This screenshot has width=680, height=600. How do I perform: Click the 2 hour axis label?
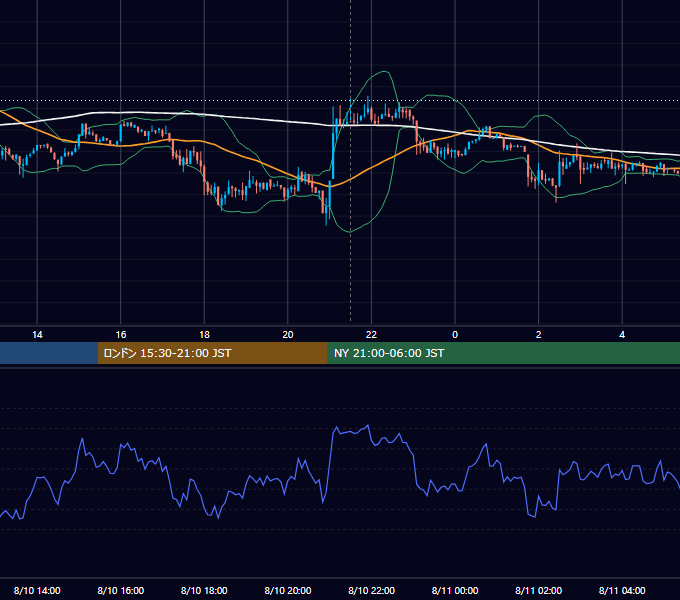point(539,335)
